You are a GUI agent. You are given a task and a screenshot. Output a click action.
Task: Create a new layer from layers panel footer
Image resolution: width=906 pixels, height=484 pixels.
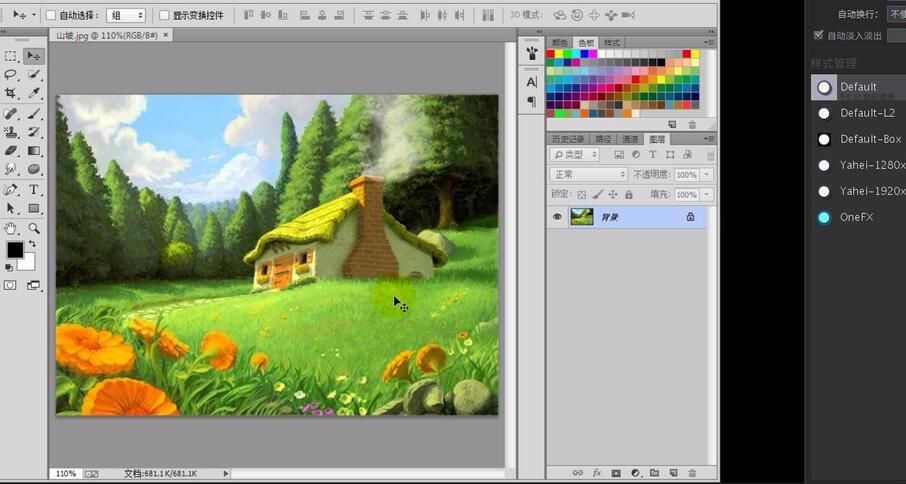(x=673, y=473)
